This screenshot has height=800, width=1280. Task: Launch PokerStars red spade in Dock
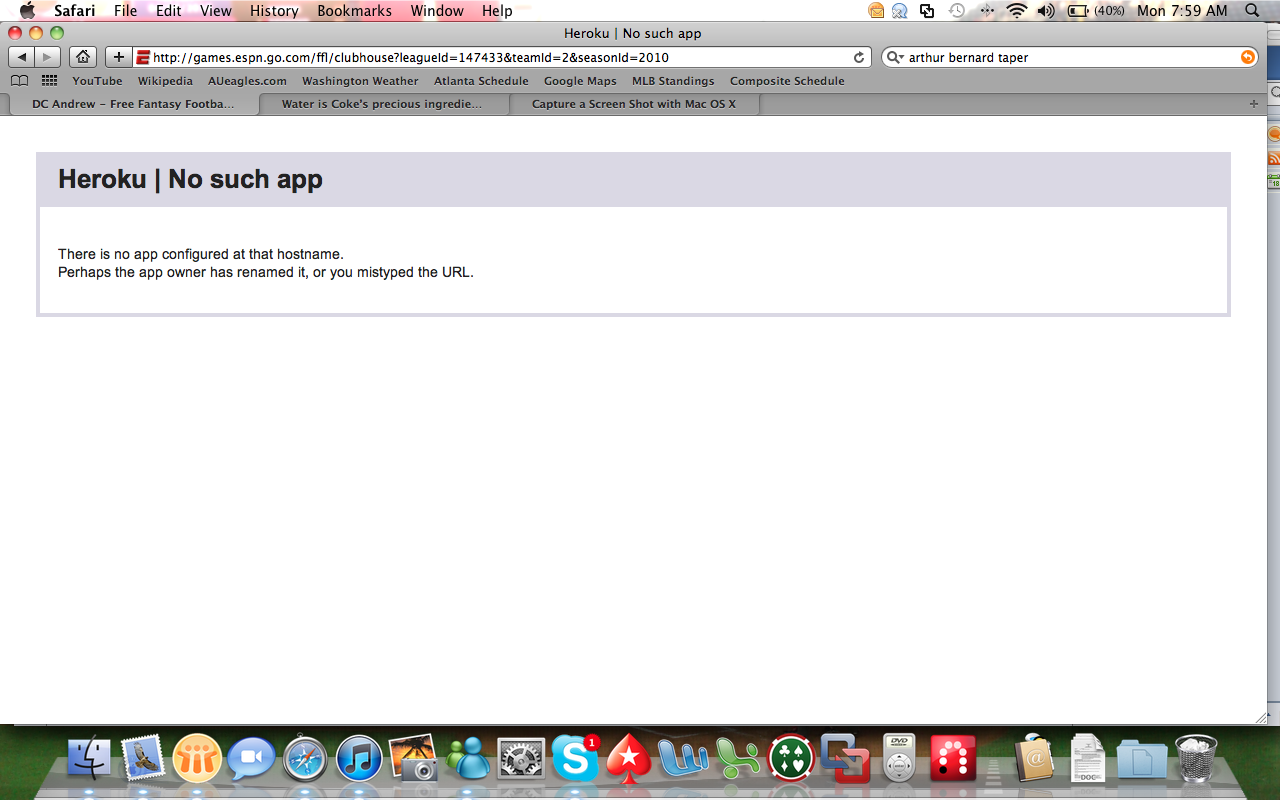629,758
